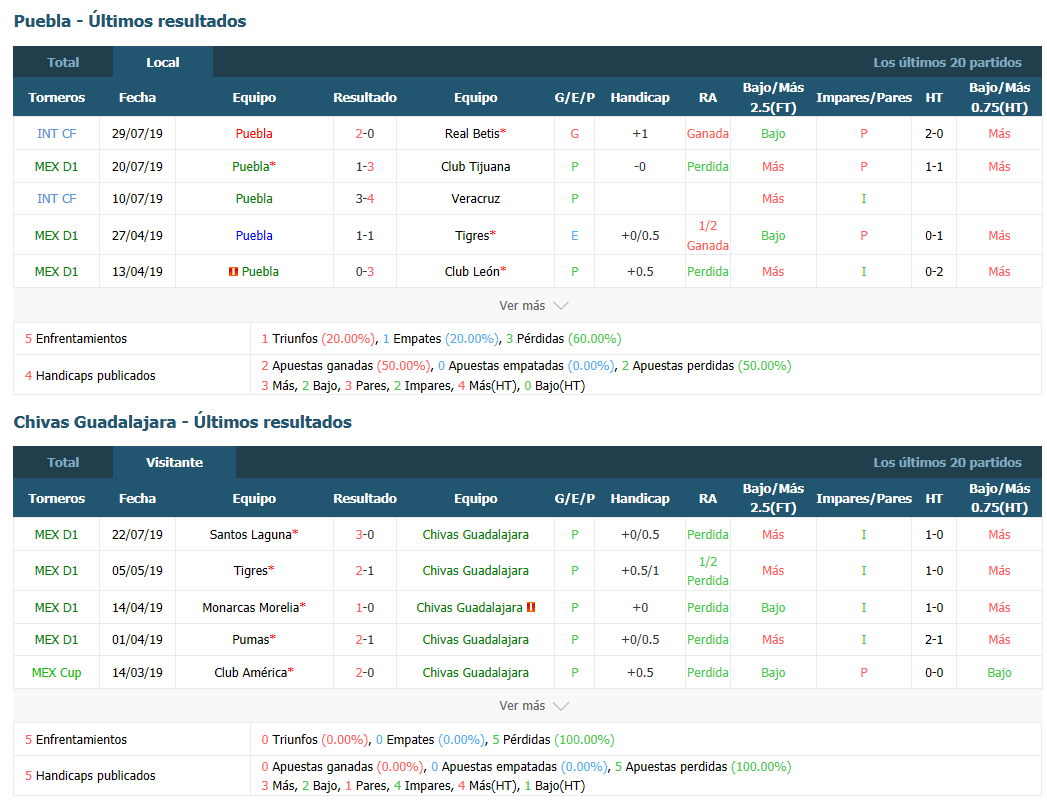Select the Visitante tab
This screenshot has height=802, width=1047.
tap(174, 462)
